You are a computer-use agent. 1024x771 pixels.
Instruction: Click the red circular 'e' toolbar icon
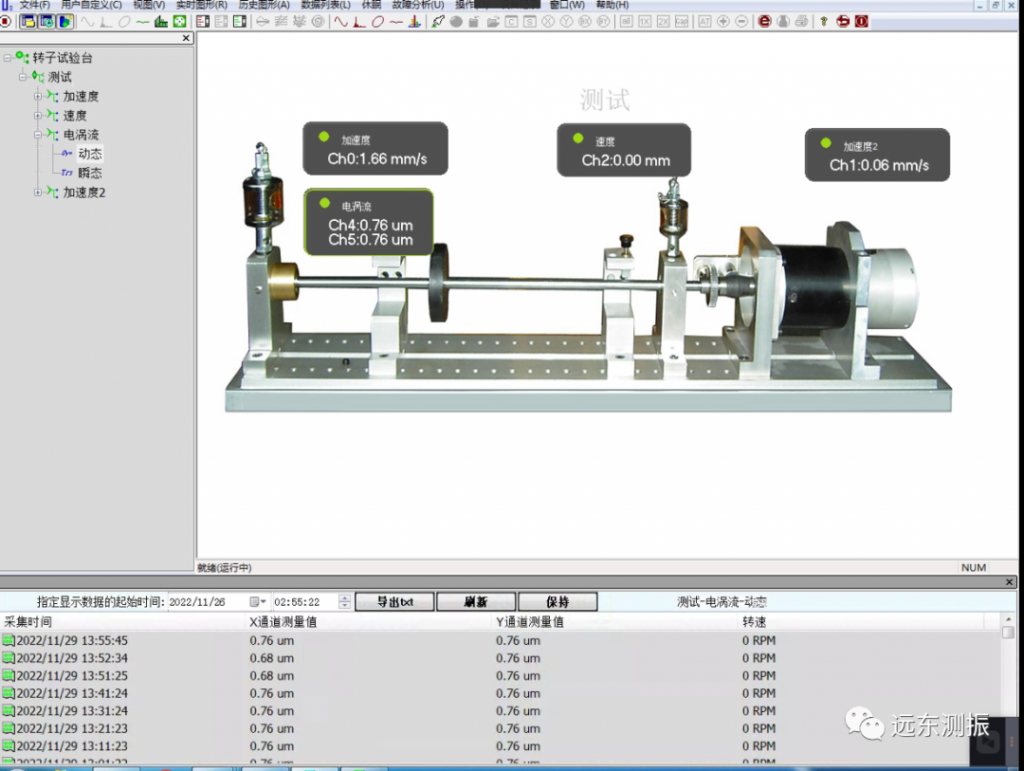[765, 21]
